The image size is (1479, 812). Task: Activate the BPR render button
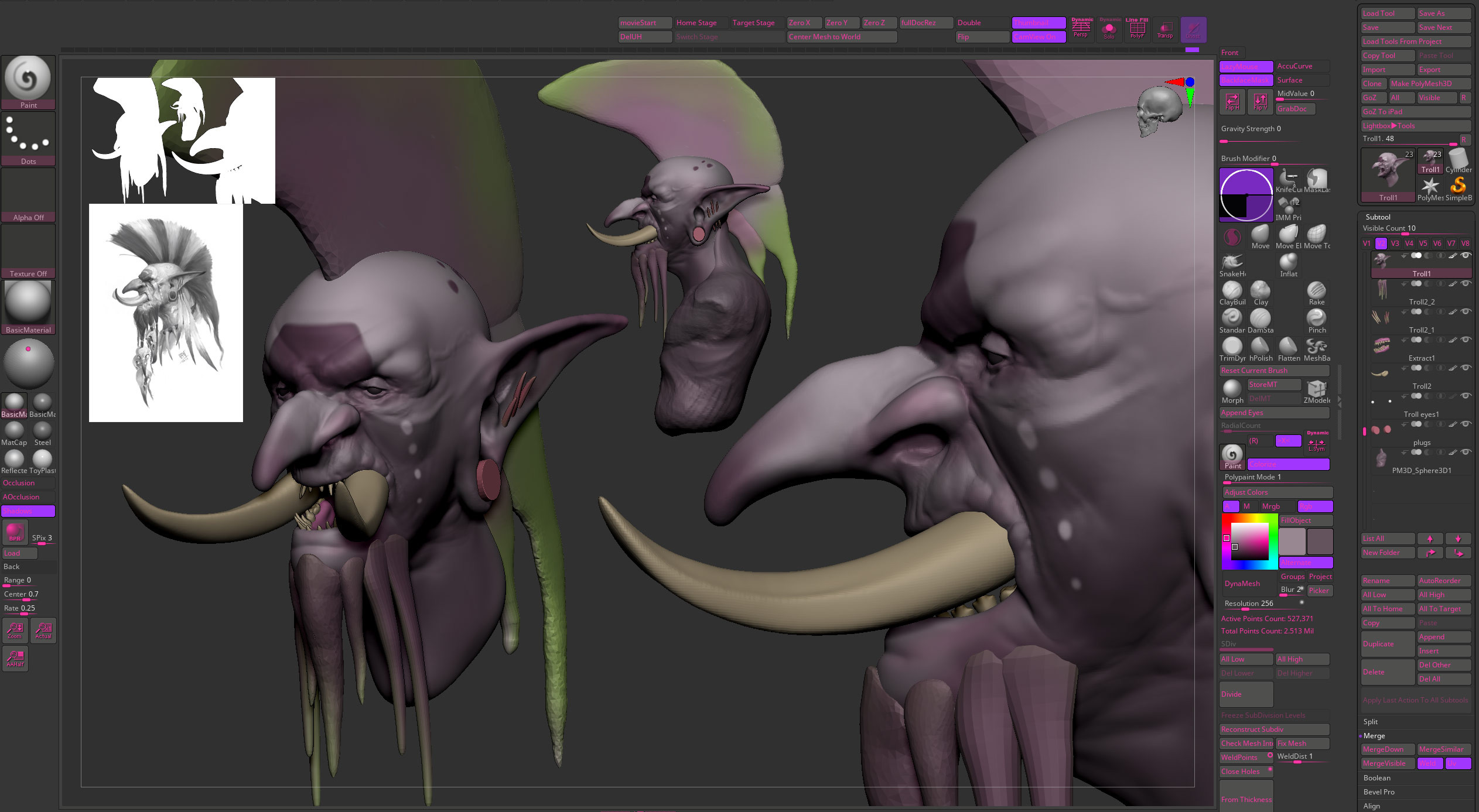point(15,532)
